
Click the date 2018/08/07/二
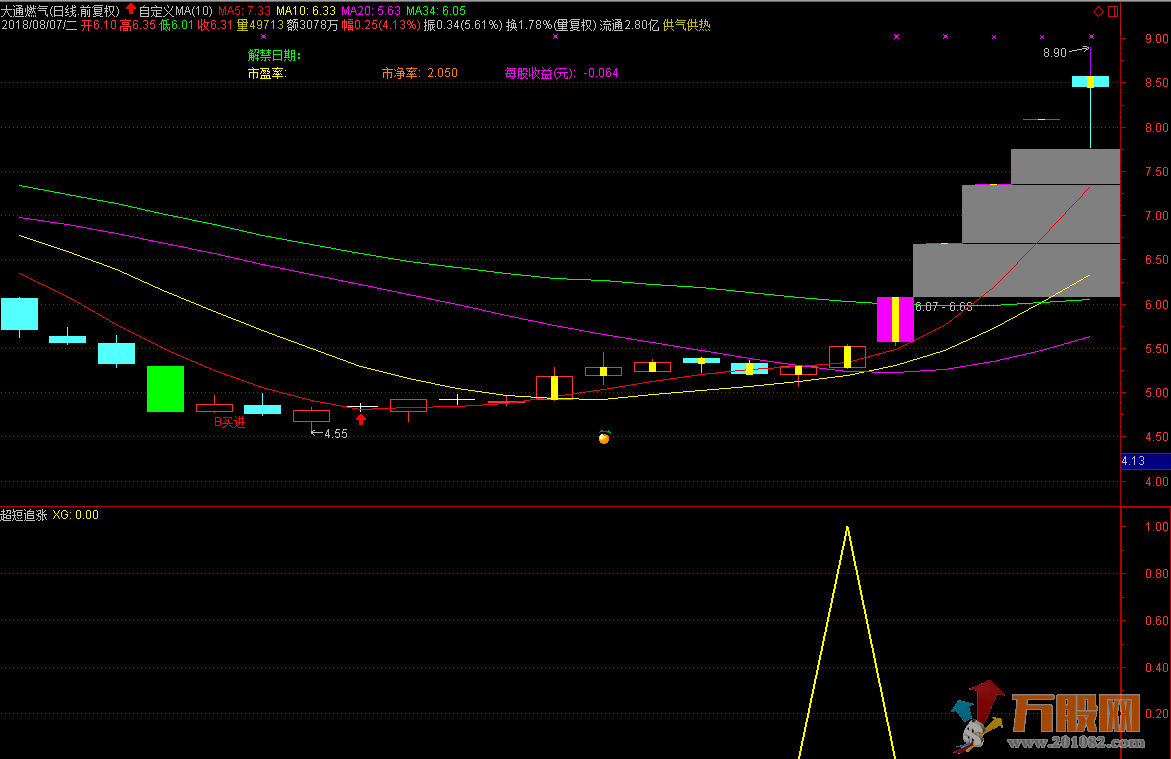point(39,25)
